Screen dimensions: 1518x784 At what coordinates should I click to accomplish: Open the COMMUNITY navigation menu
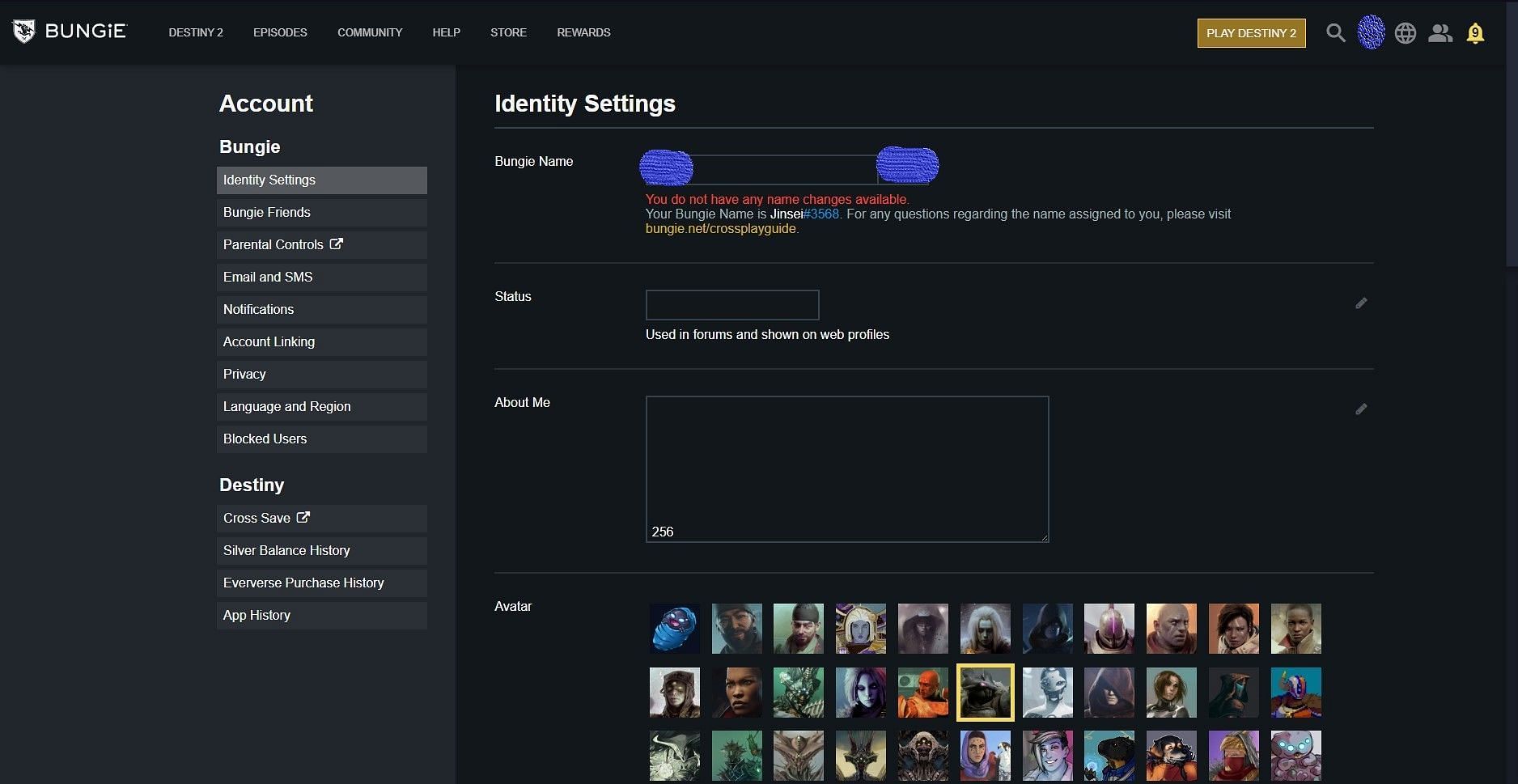click(x=370, y=32)
